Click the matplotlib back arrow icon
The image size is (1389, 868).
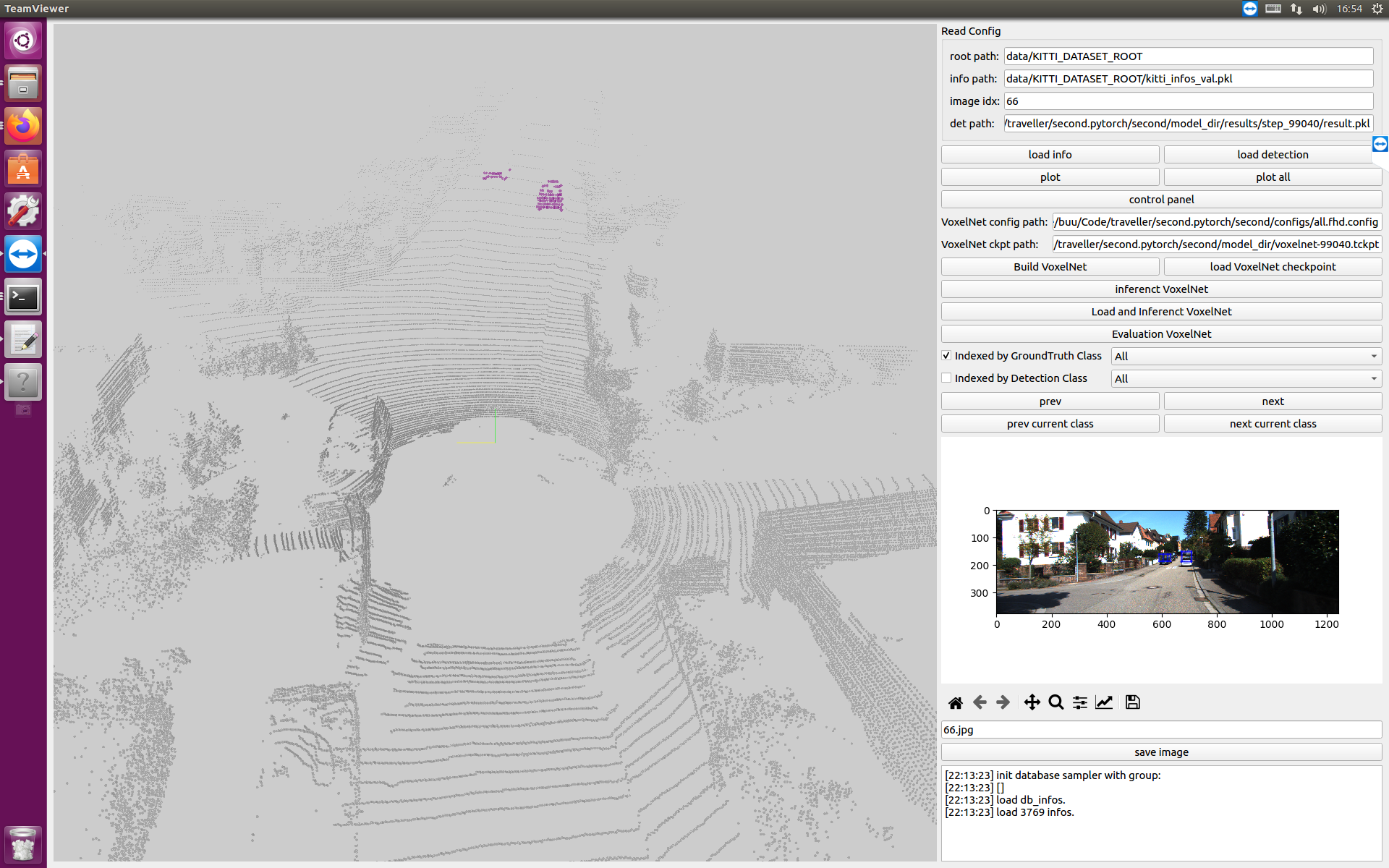click(x=980, y=702)
